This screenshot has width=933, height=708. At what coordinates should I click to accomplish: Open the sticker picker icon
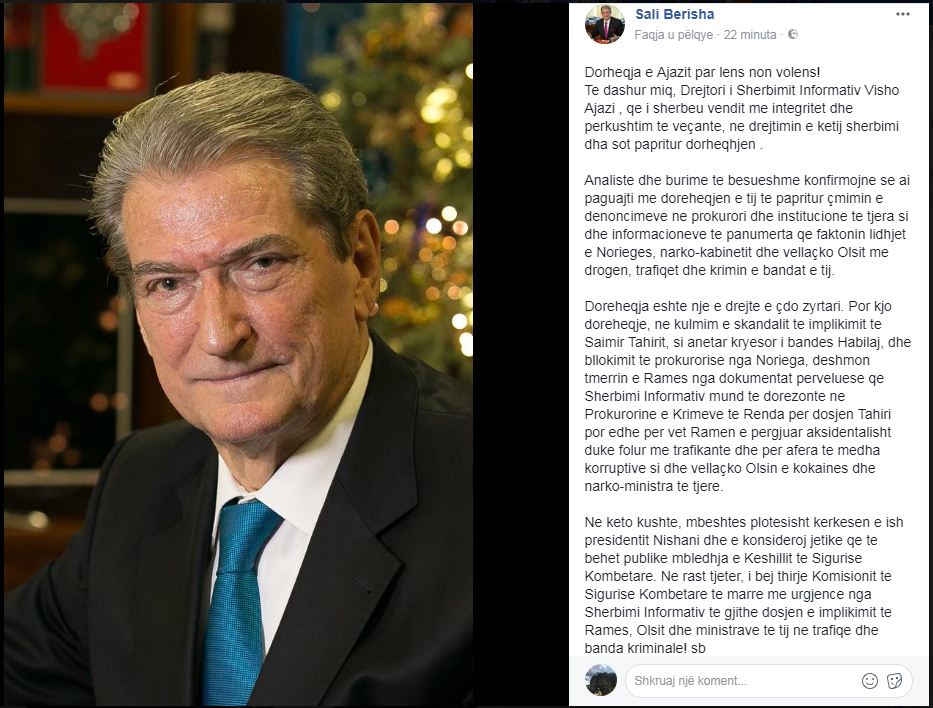tap(894, 681)
